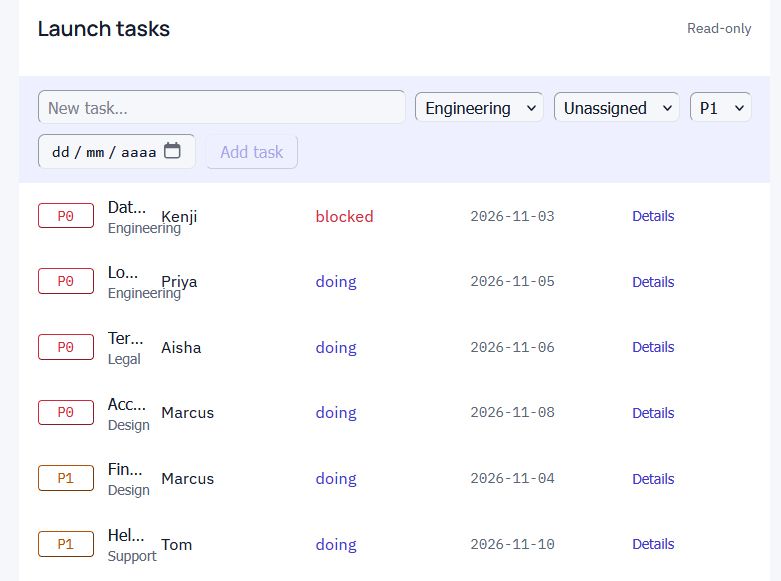This screenshot has height=581, width=781.
Task: Click the assignee name Tom
Action: 176,544
